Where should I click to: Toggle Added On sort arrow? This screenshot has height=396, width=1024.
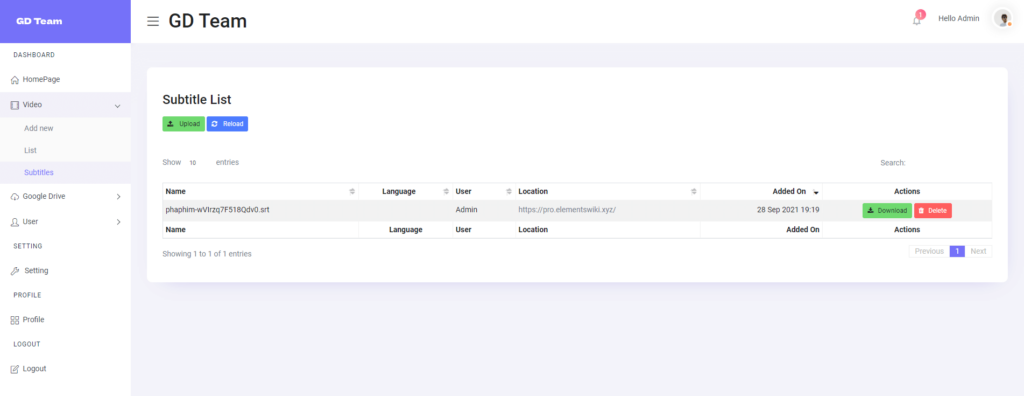[x=816, y=192]
